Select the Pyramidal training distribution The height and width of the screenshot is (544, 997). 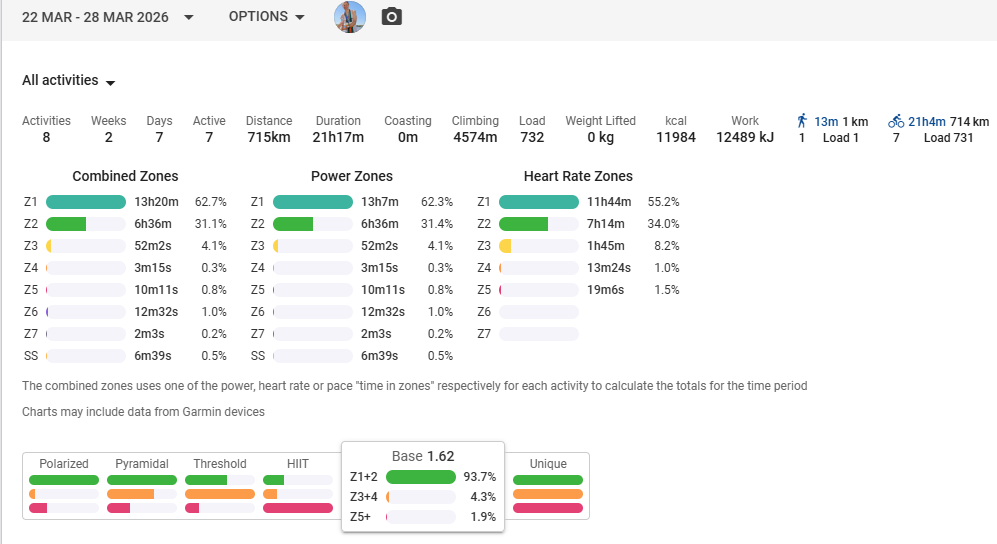tap(142, 464)
